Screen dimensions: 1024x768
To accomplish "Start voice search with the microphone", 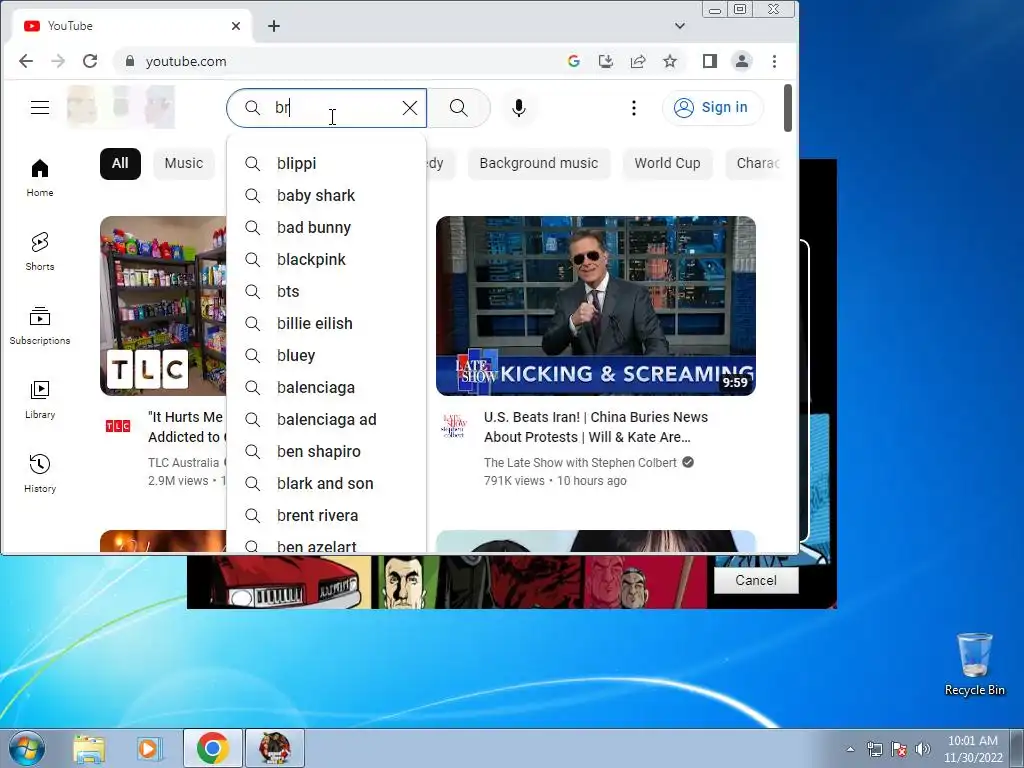I will click(x=519, y=108).
